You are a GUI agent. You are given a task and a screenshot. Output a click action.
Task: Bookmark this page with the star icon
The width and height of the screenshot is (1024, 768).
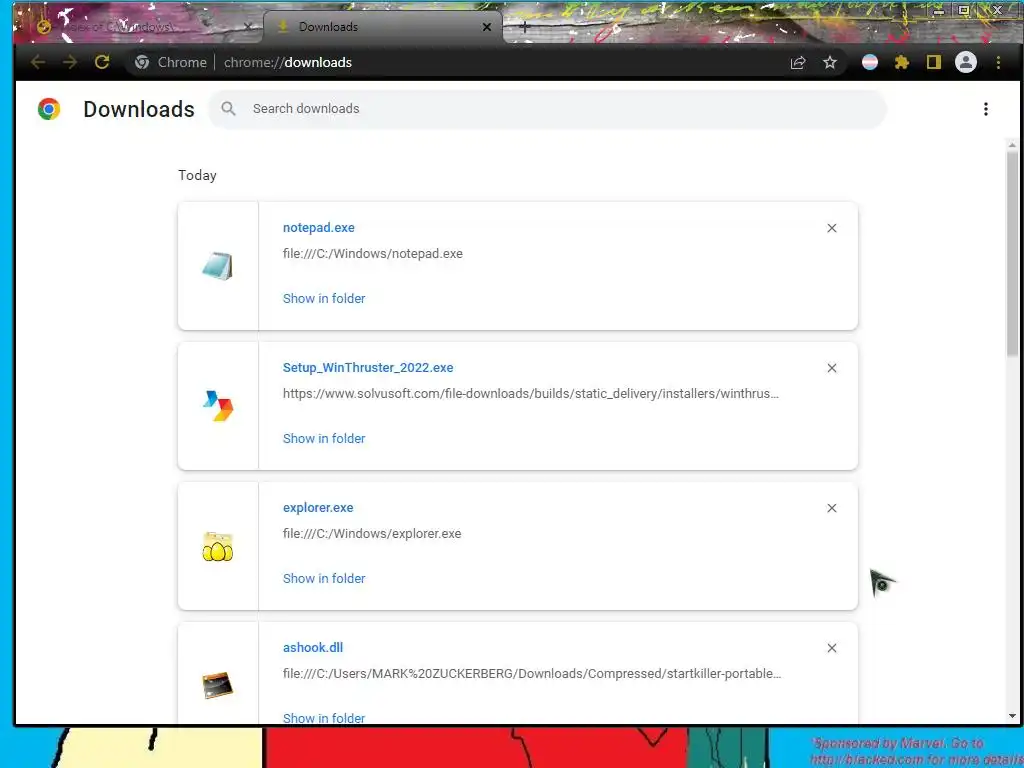pyautogui.click(x=829, y=63)
